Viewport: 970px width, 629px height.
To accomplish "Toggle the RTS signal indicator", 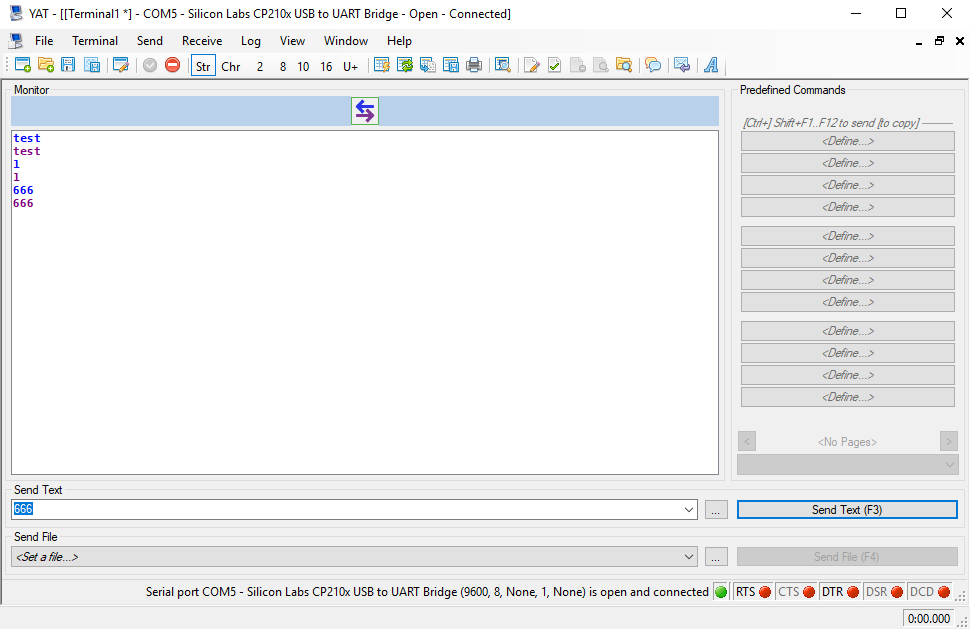I will click(752, 592).
